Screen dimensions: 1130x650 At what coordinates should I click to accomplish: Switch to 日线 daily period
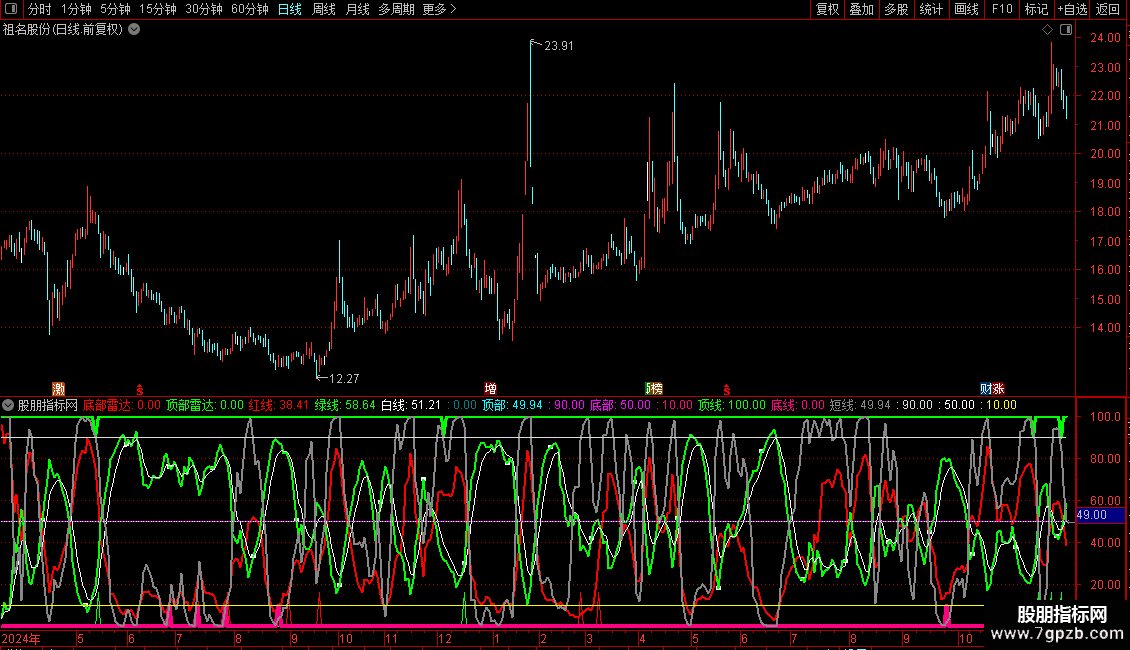pos(289,9)
